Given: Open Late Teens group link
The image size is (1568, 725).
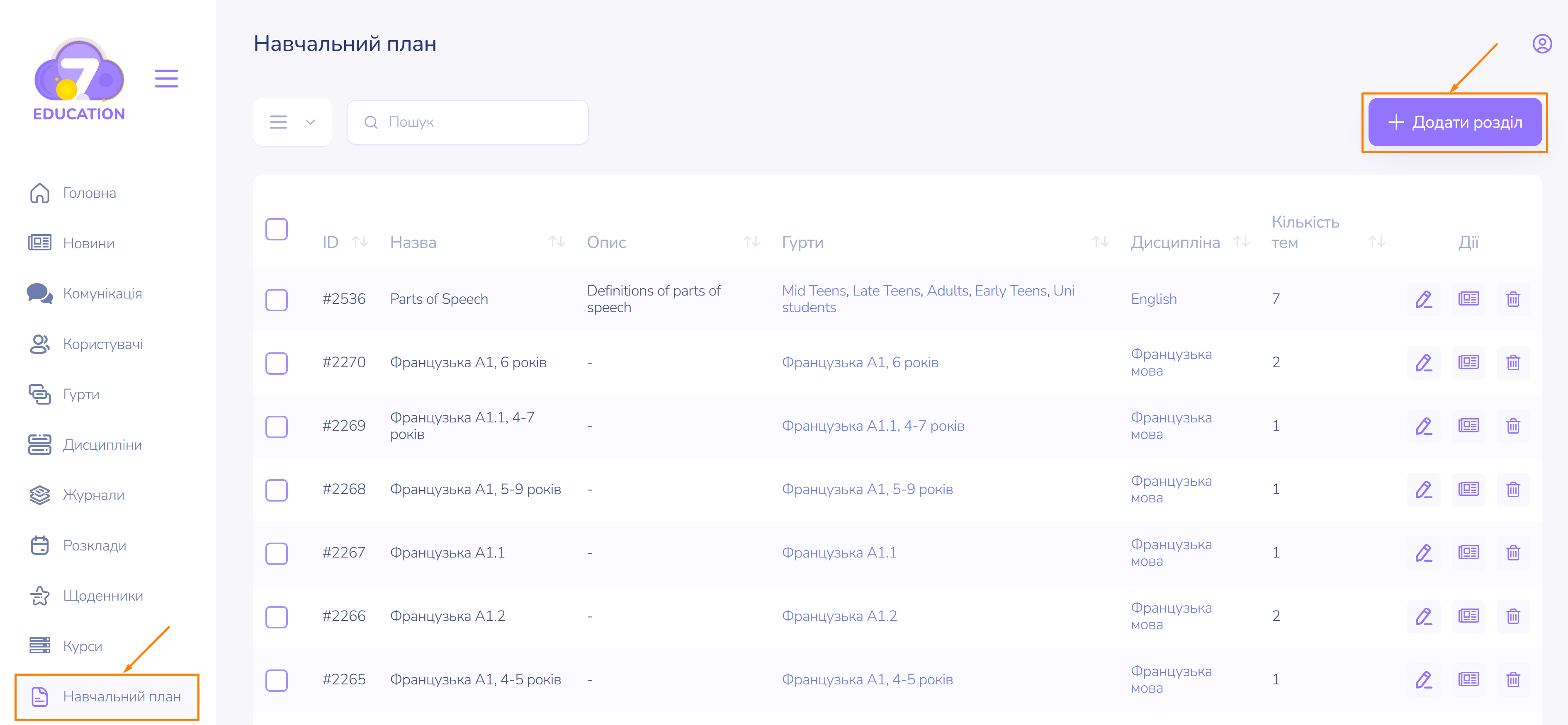Looking at the screenshot, I should (x=886, y=291).
